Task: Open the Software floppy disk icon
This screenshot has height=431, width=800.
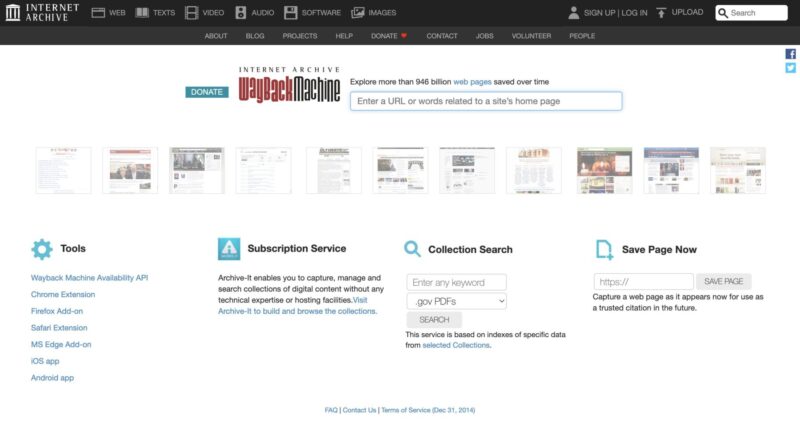Action: (x=290, y=13)
